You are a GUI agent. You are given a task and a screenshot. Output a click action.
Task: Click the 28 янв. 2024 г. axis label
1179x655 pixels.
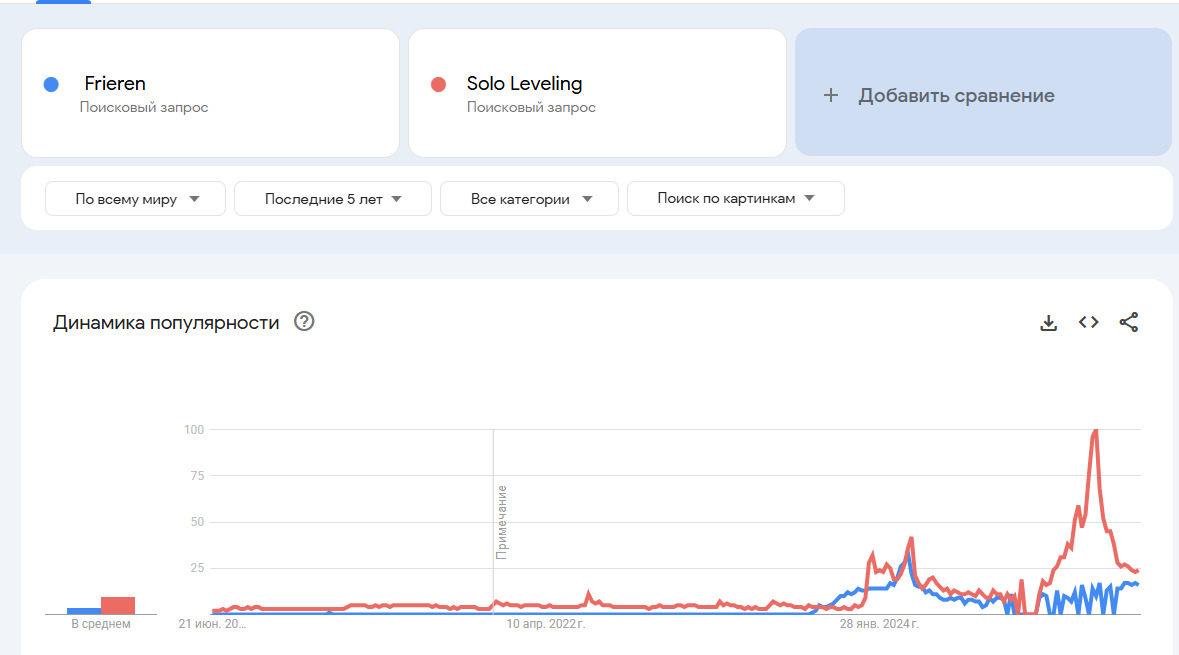click(879, 625)
